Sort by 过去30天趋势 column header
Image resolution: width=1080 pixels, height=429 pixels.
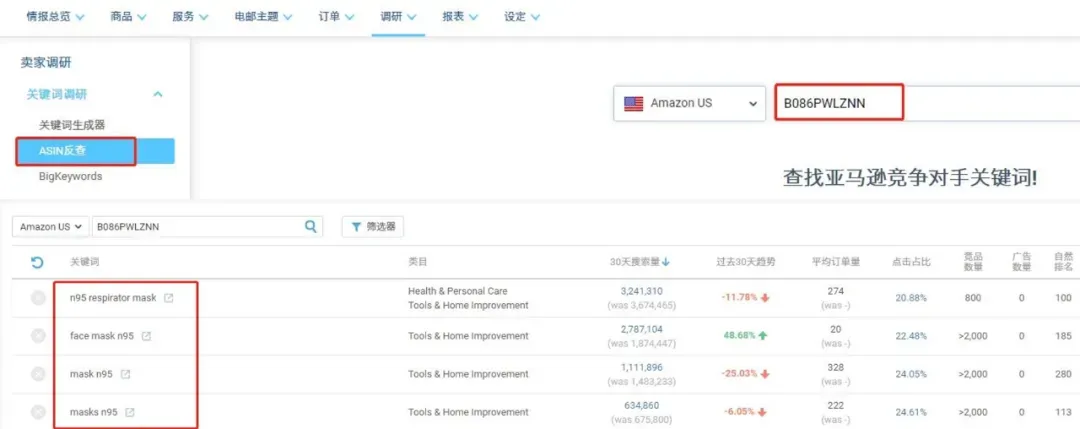pos(745,262)
